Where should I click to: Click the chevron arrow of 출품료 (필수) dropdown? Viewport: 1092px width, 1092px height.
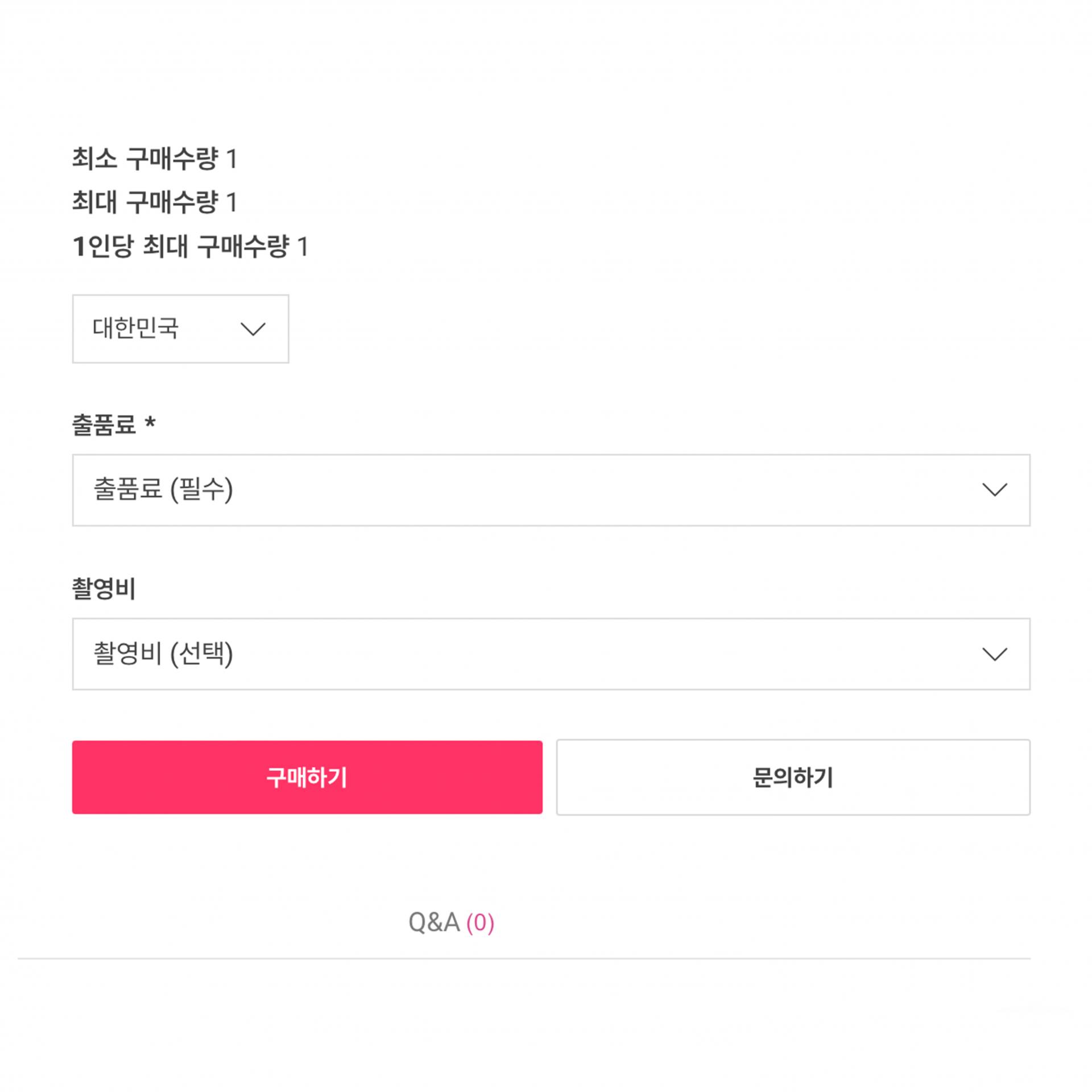point(994,490)
